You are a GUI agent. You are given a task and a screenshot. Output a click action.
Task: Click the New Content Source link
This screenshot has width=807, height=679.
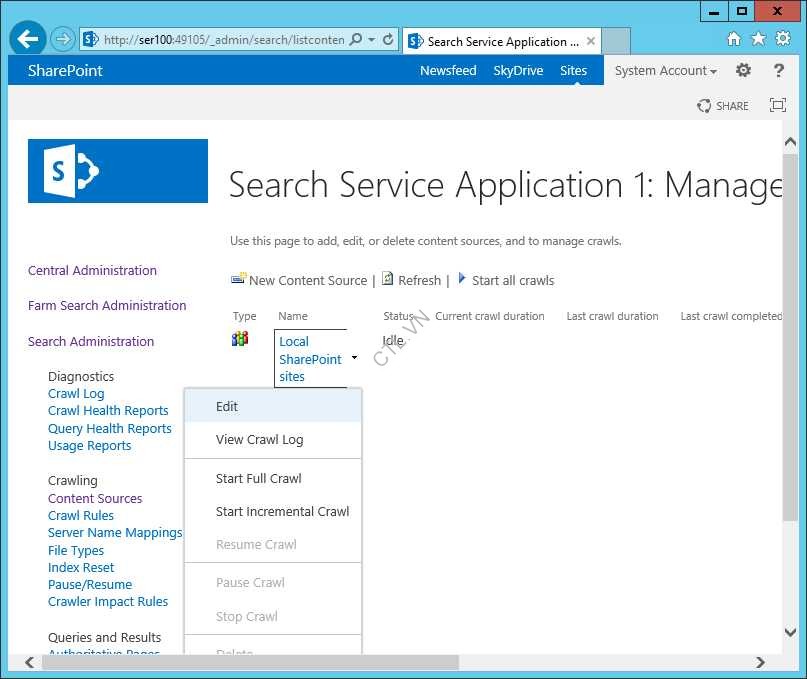coord(307,280)
